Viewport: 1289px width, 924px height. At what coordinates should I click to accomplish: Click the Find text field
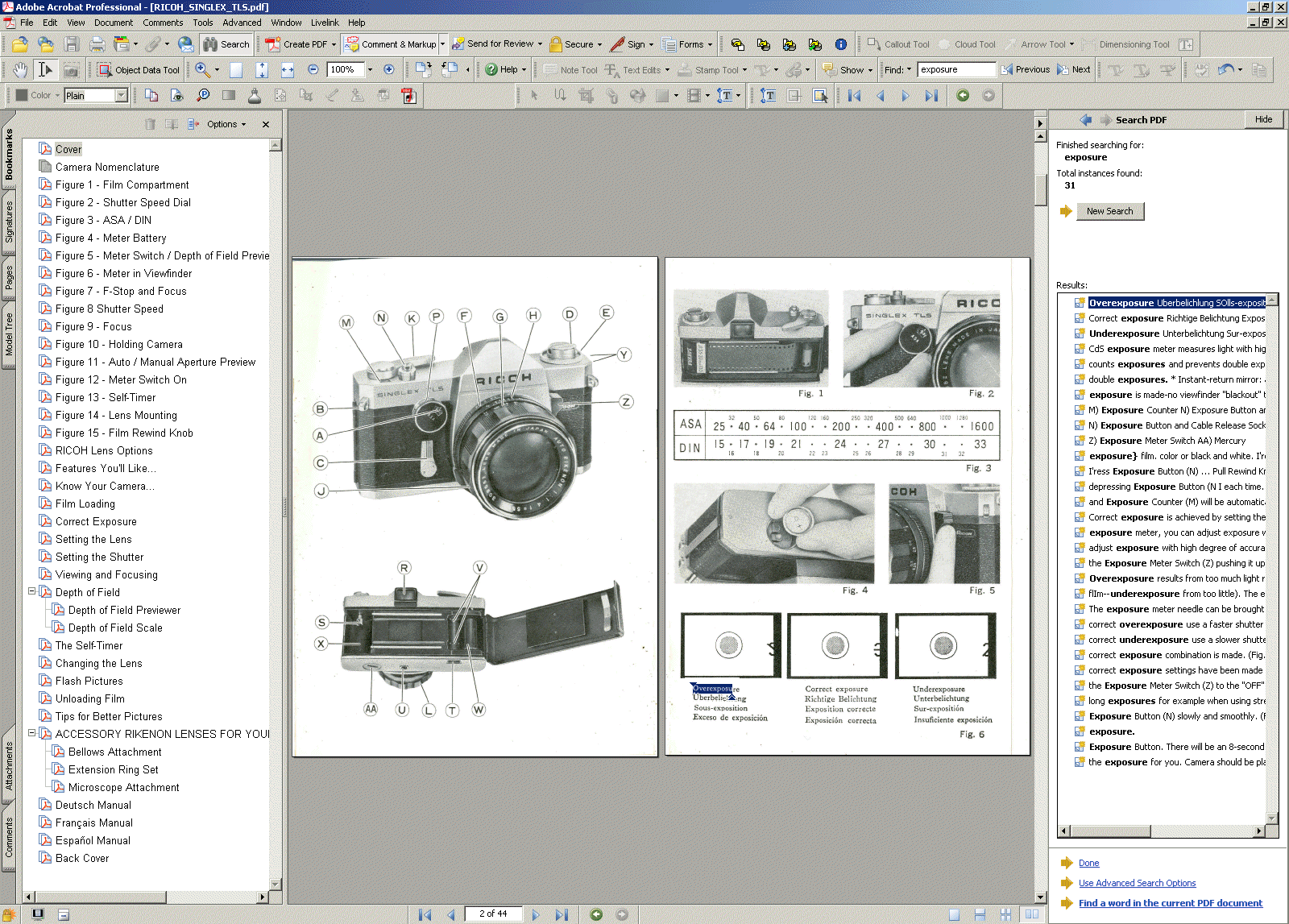click(956, 70)
